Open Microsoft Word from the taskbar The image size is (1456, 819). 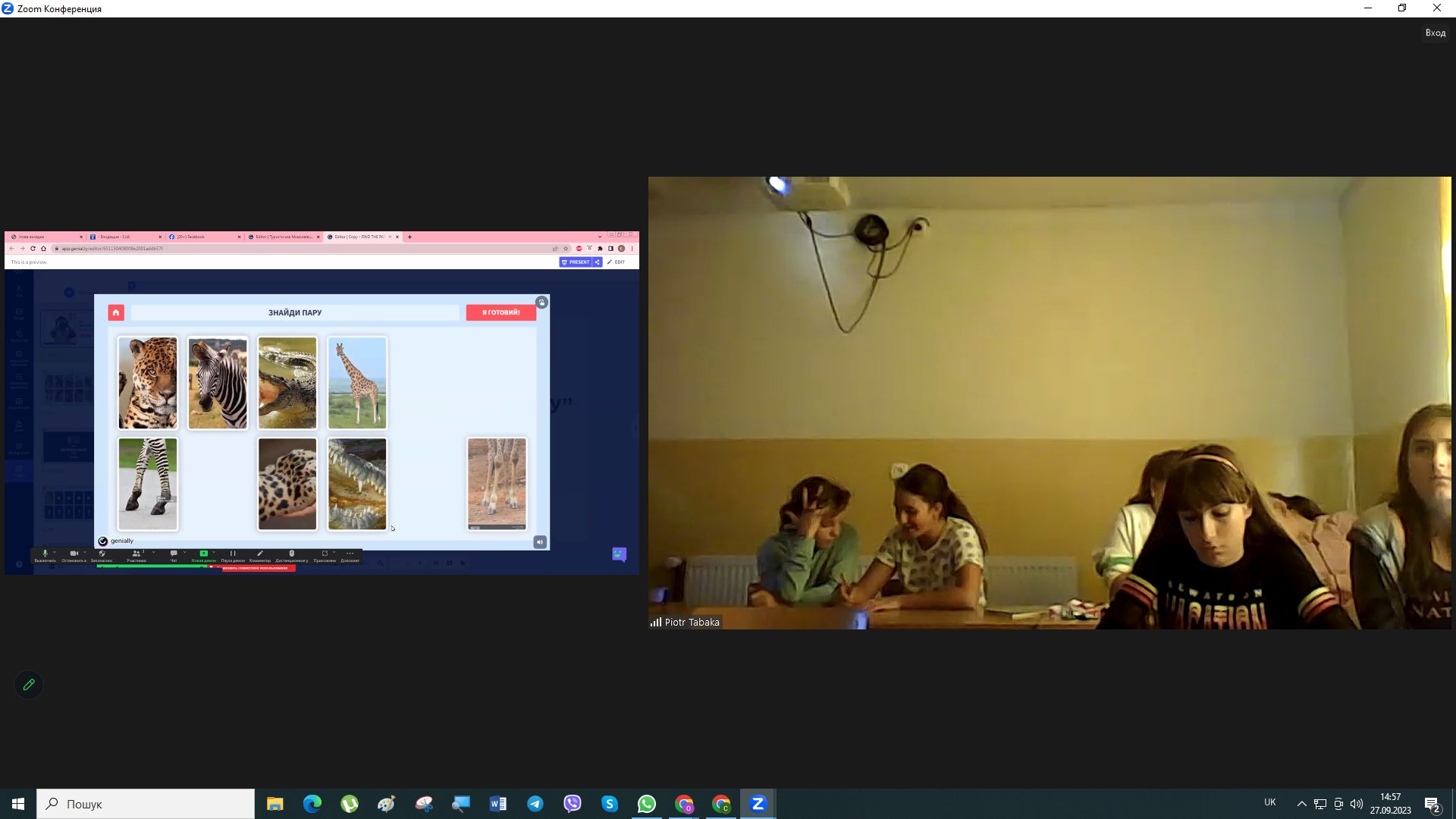[498, 804]
